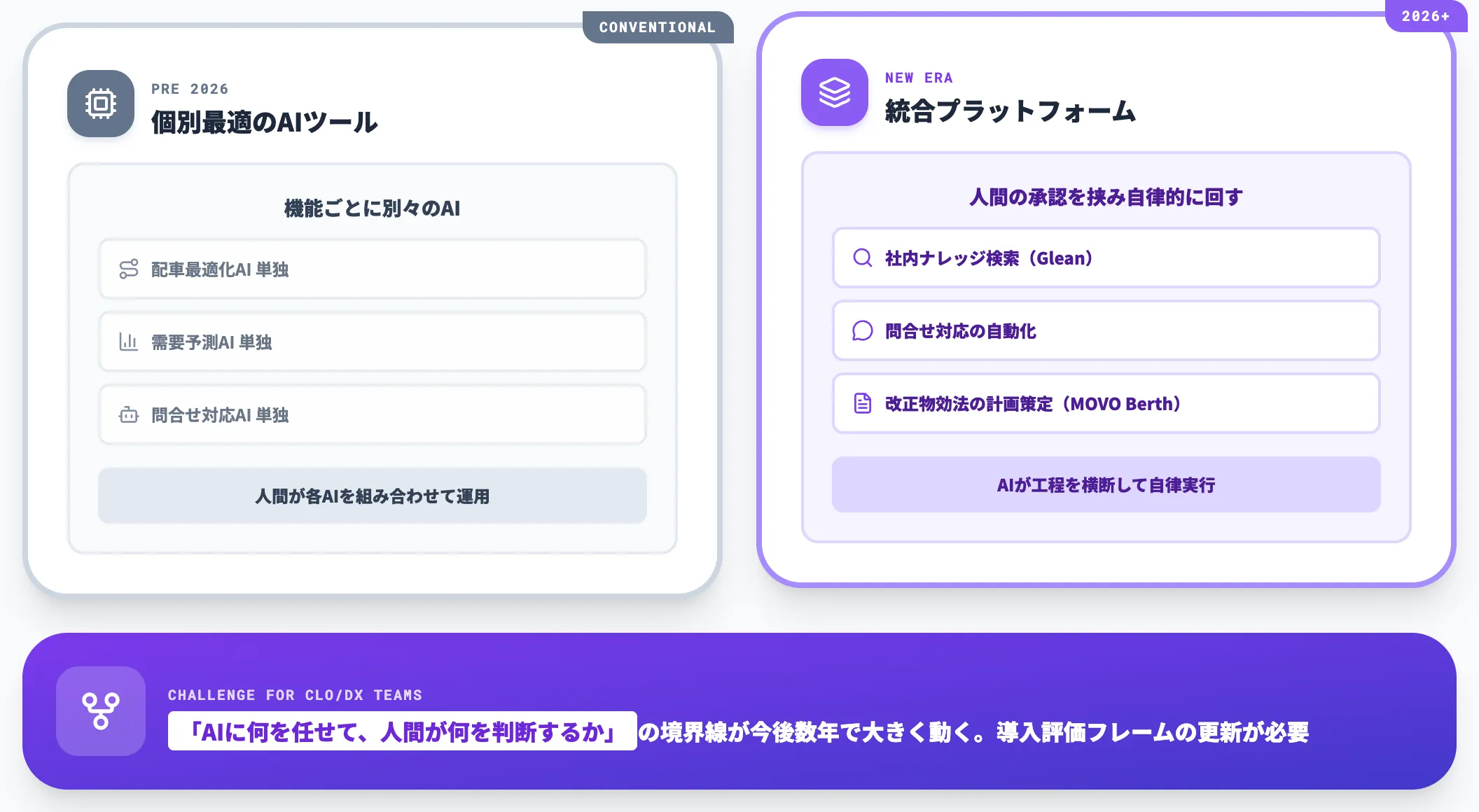Click the 統合プラットフォーム heading
The width and height of the screenshot is (1479, 812).
click(1011, 111)
